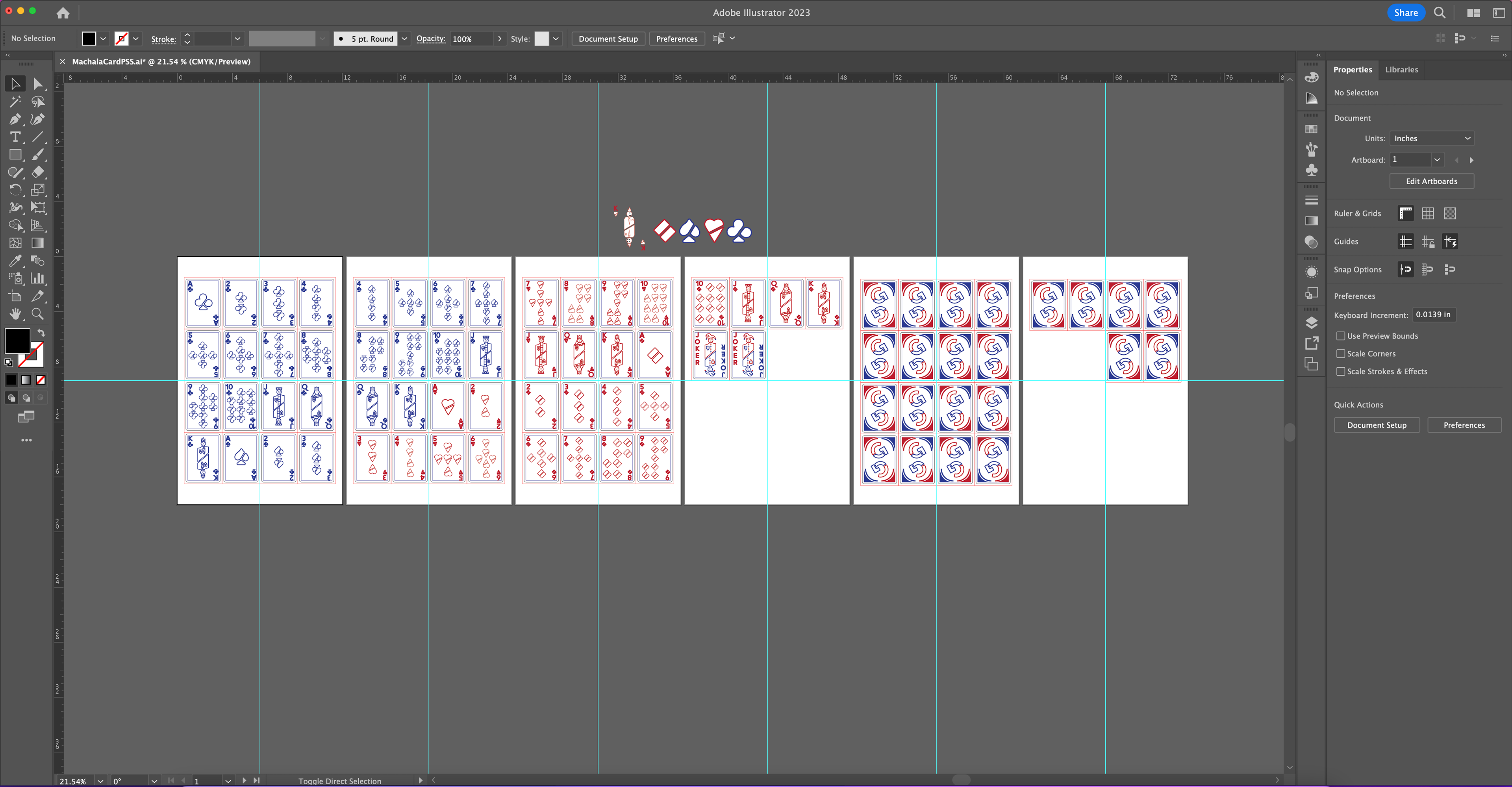Pick the Lasso tool

coord(37,102)
